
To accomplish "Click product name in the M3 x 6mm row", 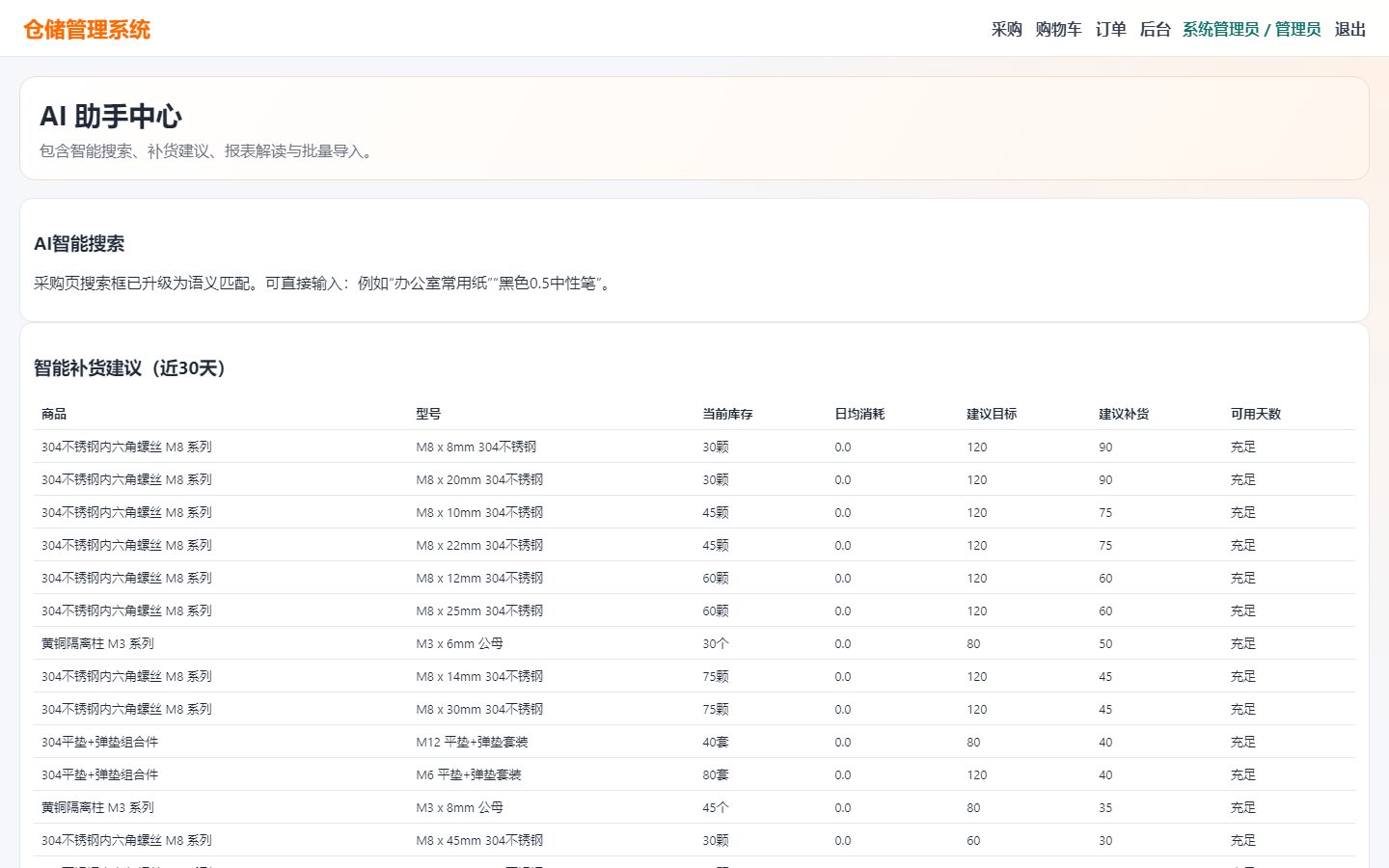I will 97,643.
